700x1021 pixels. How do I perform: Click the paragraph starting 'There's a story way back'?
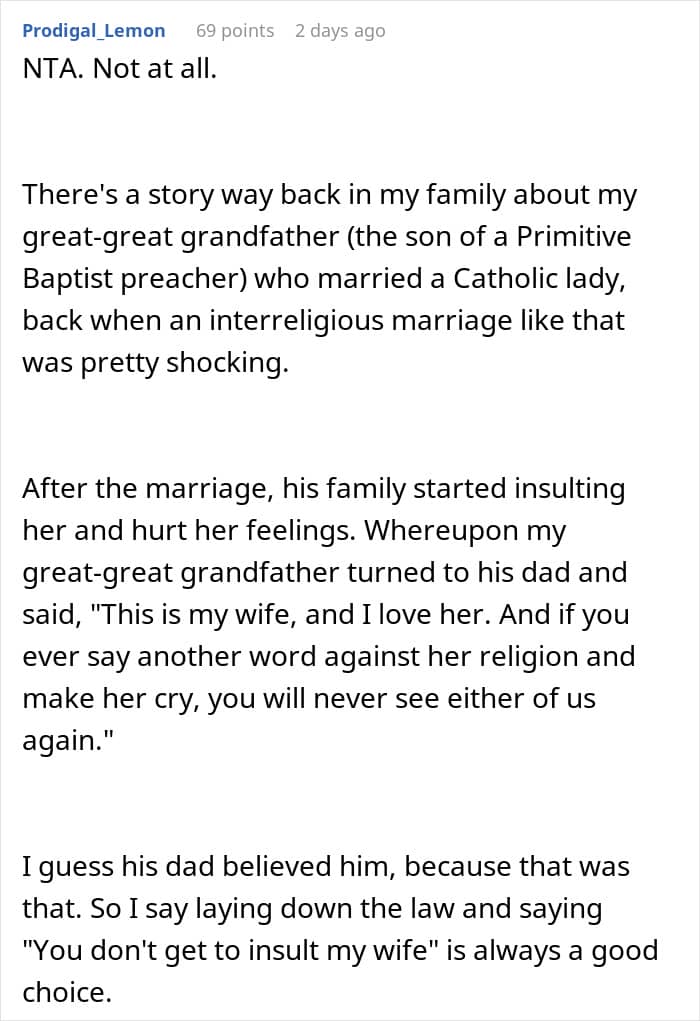pos(329,278)
